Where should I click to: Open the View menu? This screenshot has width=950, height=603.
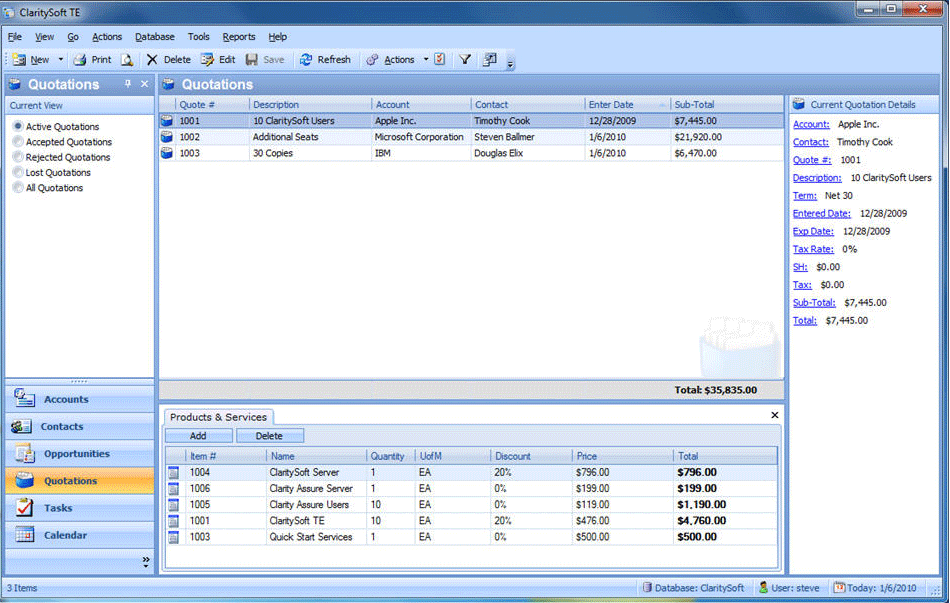coord(44,37)
